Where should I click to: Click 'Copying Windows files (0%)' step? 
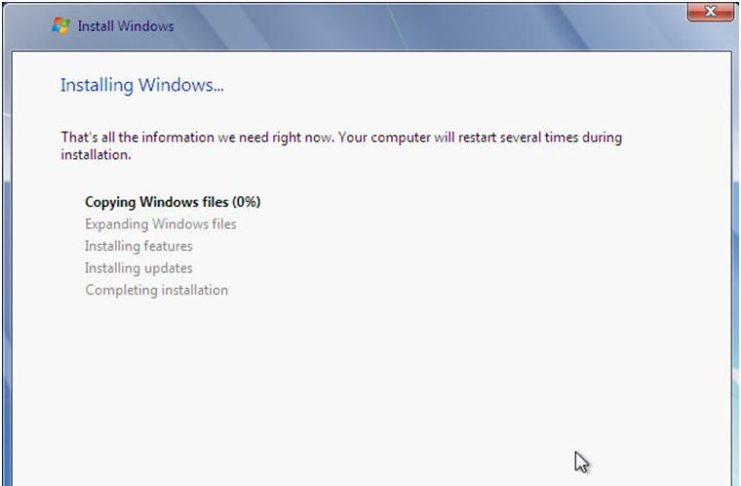[172, 202]
